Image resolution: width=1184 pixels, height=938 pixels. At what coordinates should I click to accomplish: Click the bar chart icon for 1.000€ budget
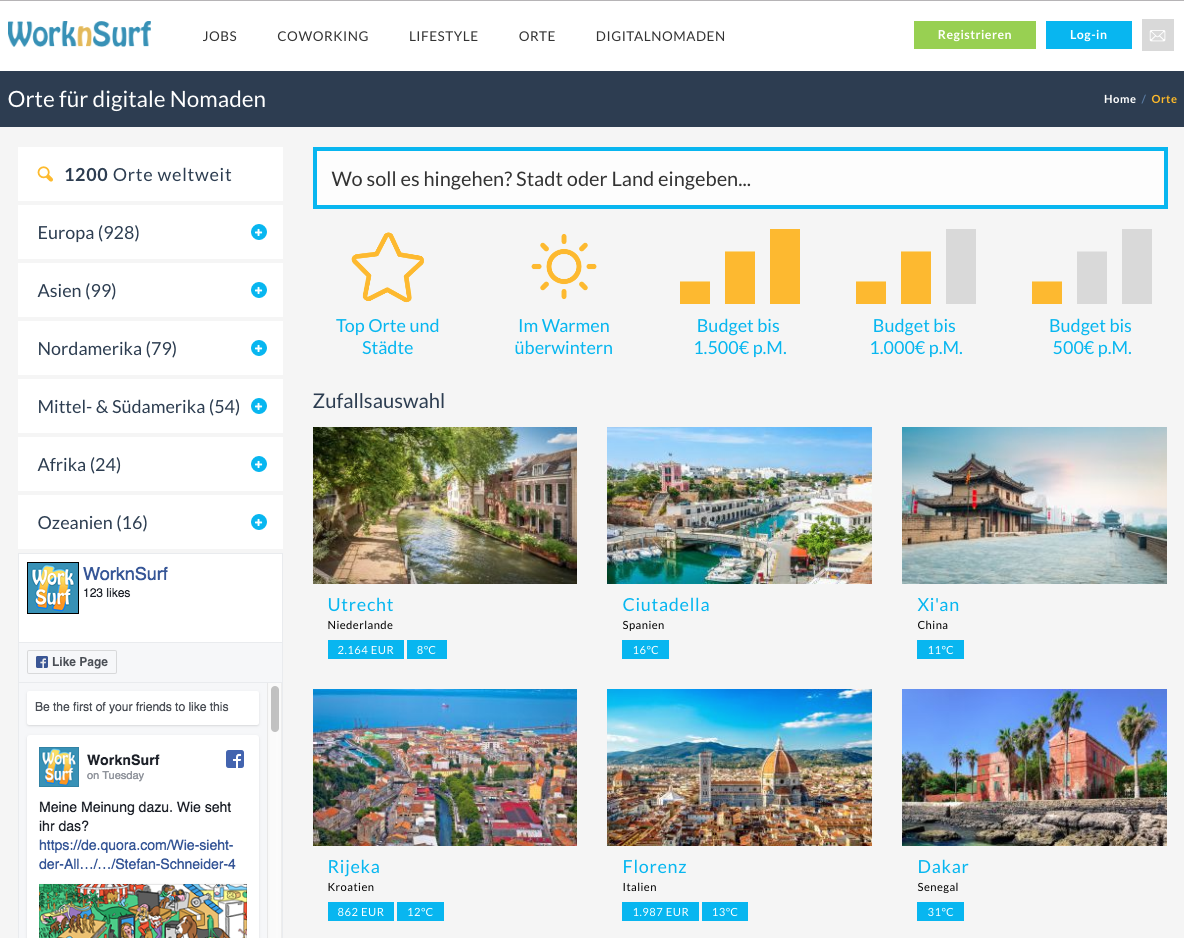pos(916,267)
